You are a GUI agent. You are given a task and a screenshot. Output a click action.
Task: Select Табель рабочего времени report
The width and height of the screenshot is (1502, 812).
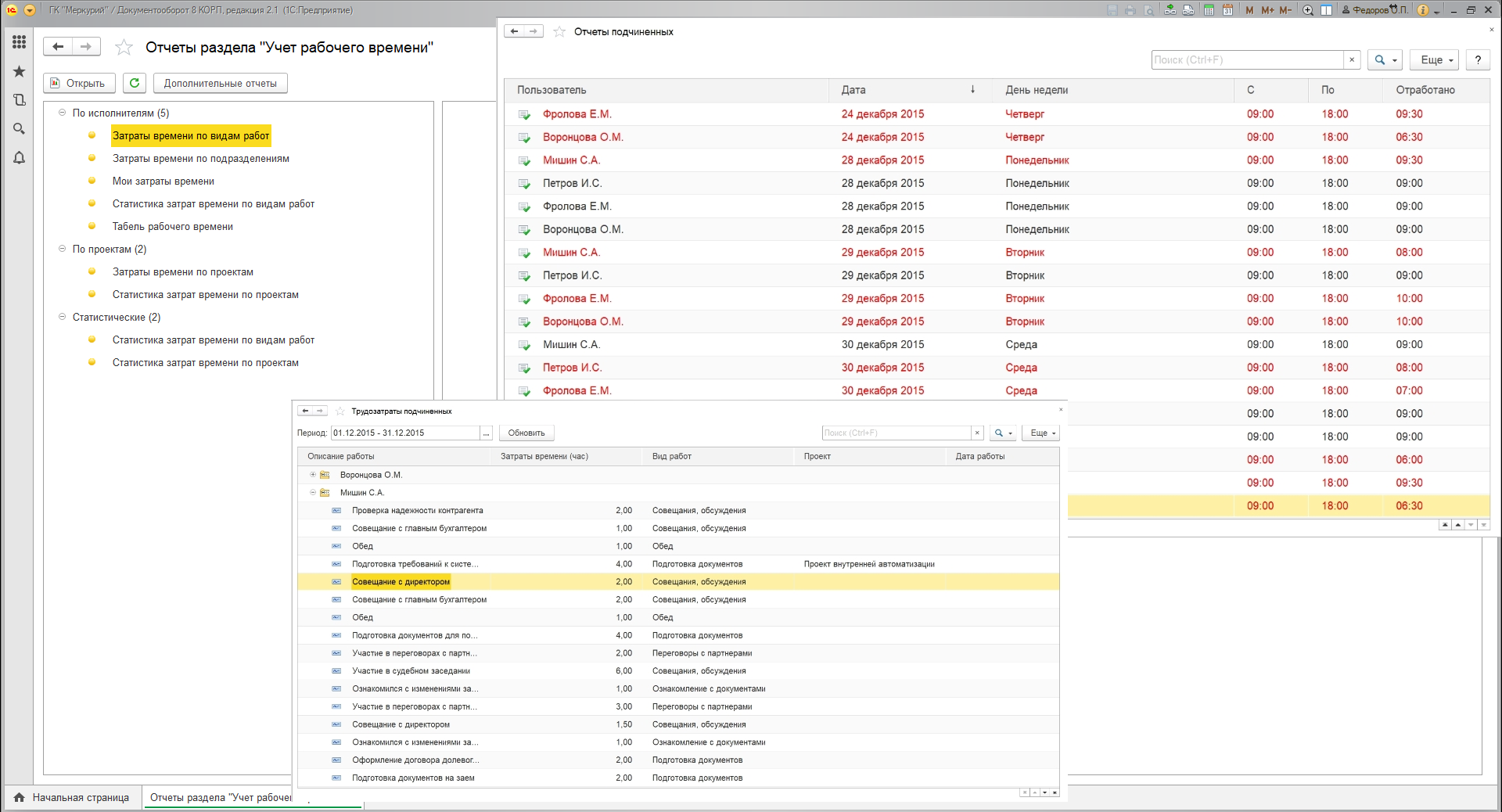173,226
